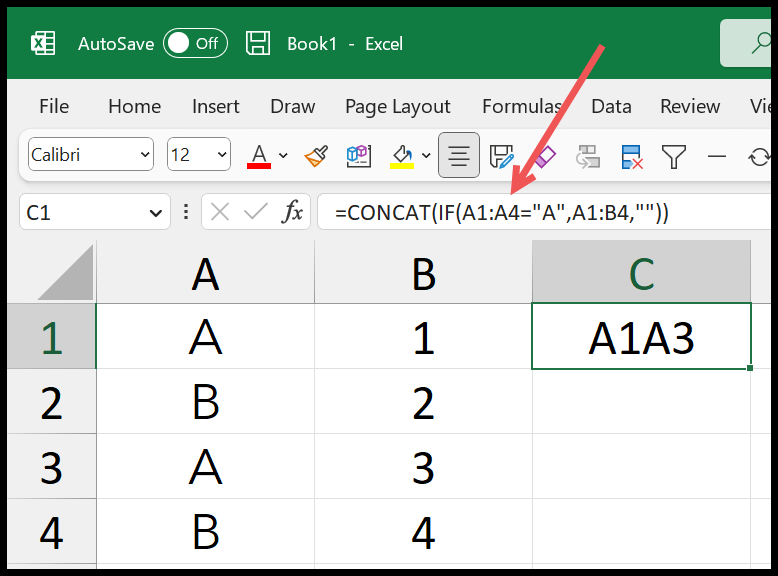Open the Home tab

[134, 106]
